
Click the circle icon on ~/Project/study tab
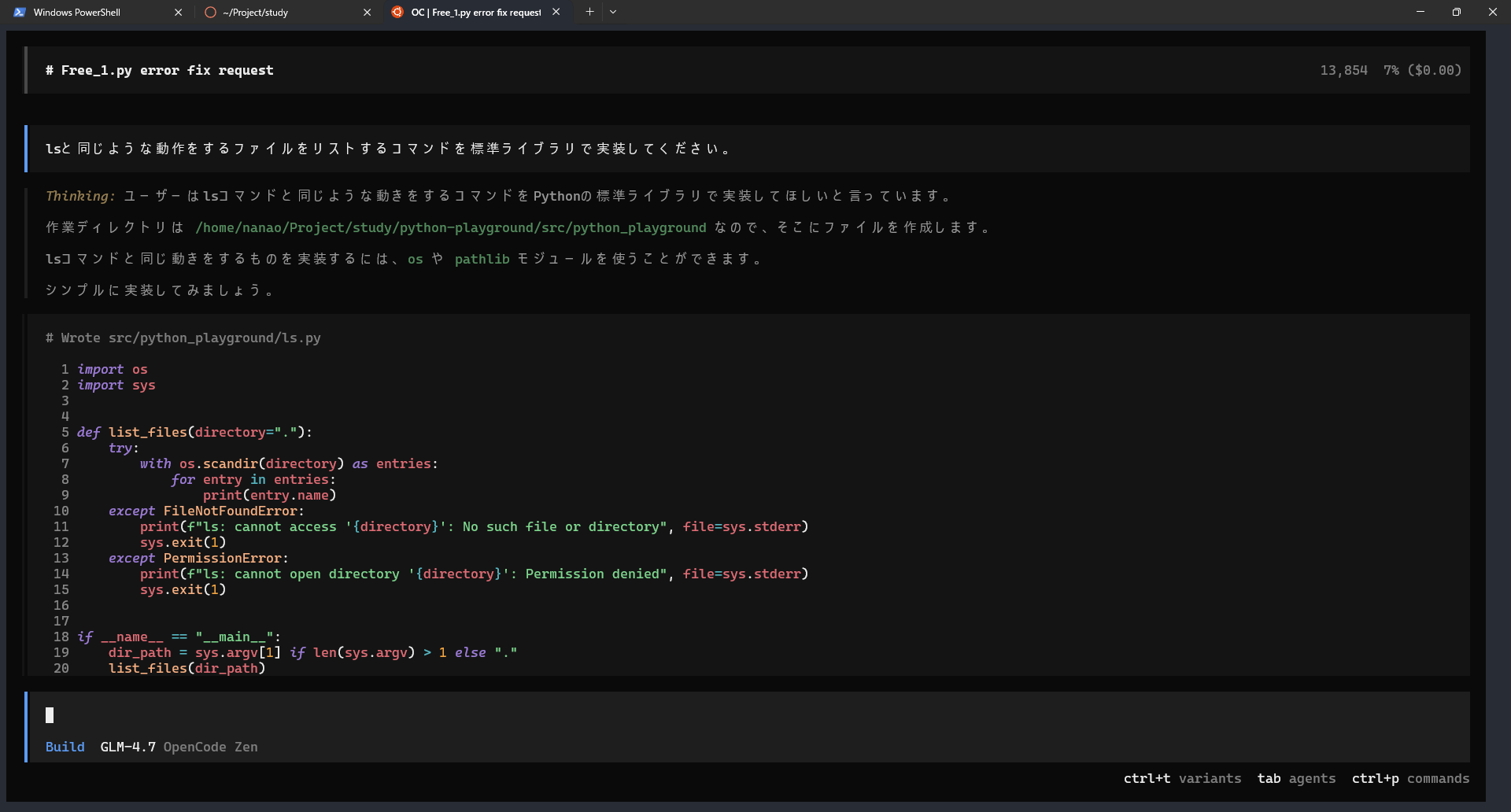pyautogui.click(x=210, y=13)
